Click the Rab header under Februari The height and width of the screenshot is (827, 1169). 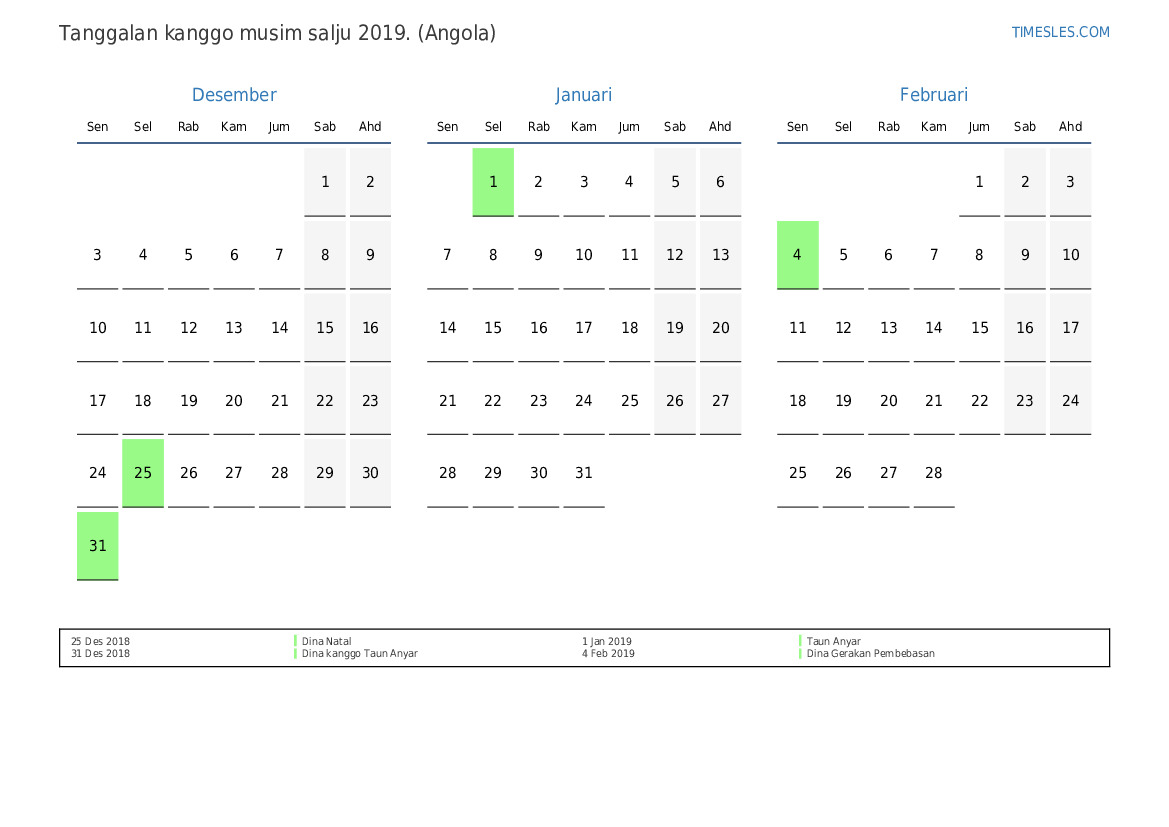tap(889, 127)
